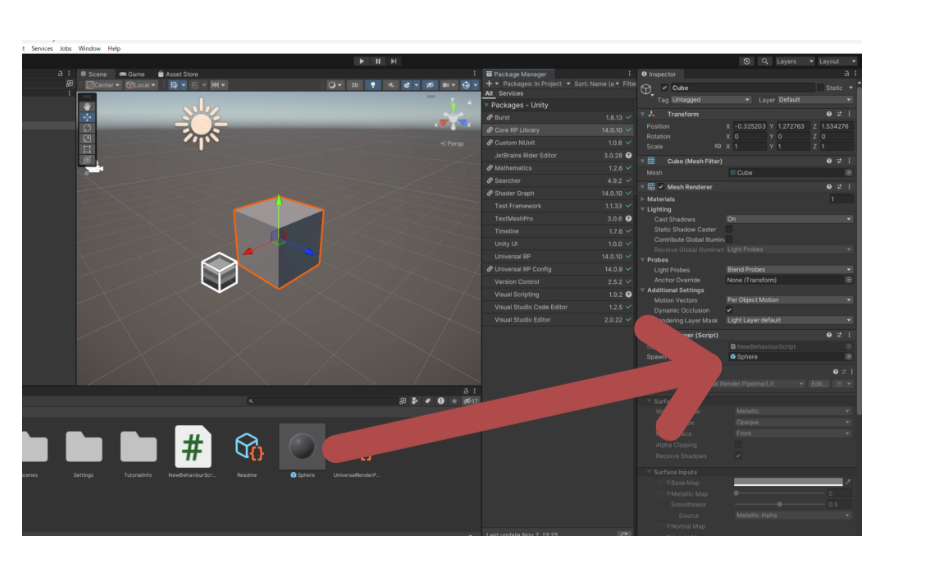Screen dimensions: 926x561
Task: Open Center pivot mode dropdown
Action: (103, 85)
